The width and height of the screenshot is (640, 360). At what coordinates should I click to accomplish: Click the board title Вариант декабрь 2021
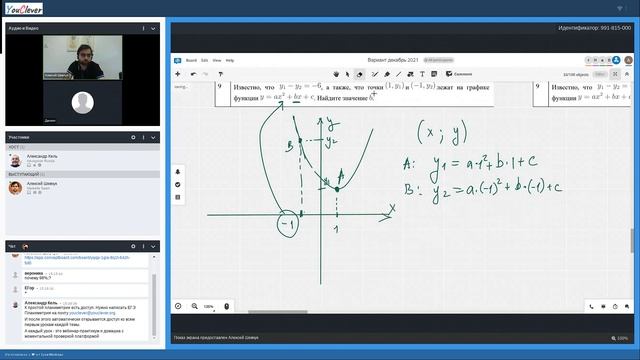[393, 60]
